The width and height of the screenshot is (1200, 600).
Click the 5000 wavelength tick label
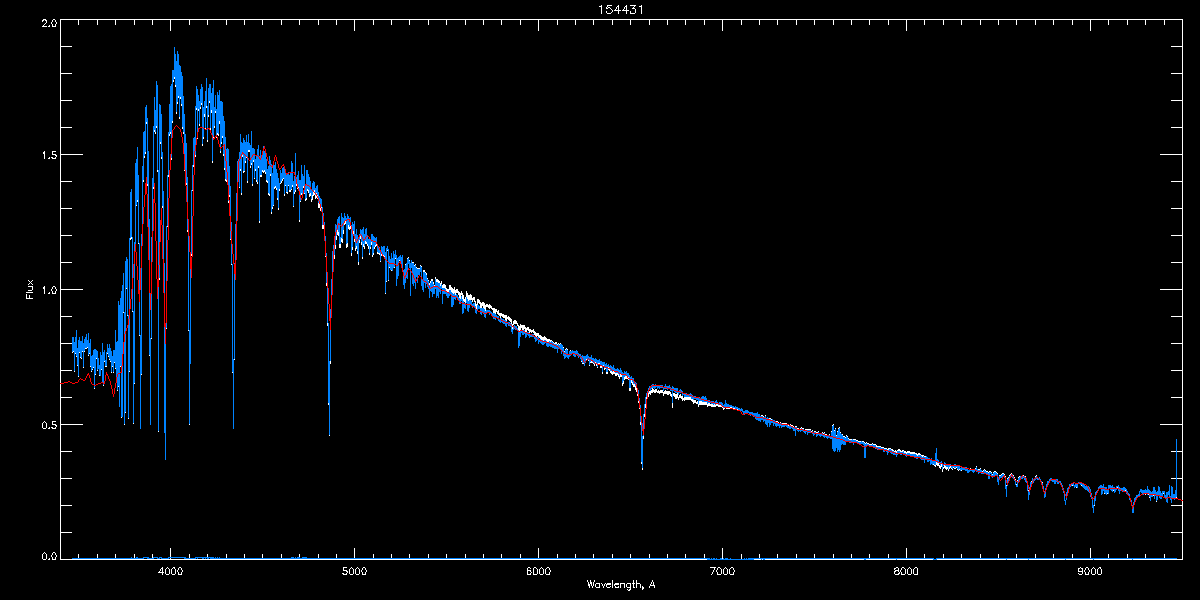[x=354, y=572]
